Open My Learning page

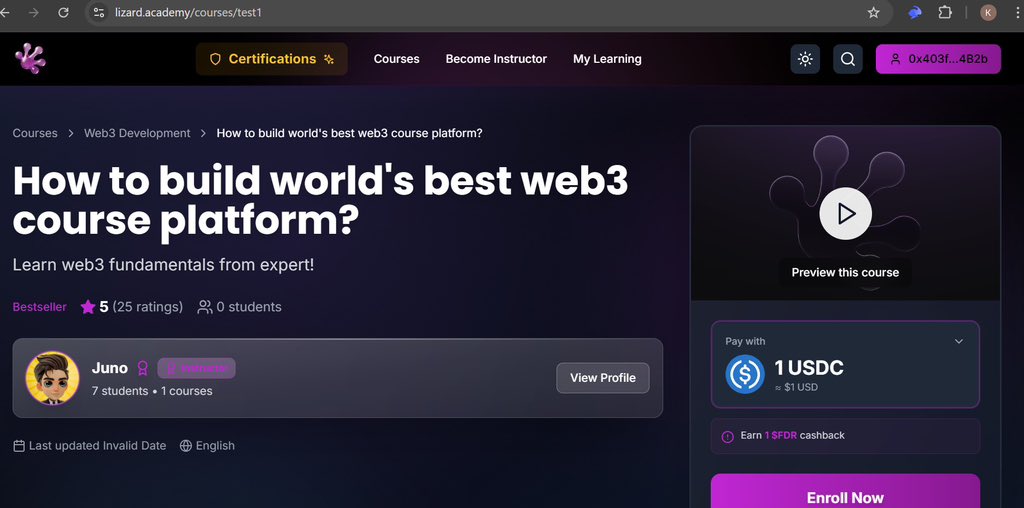point(607,59)
